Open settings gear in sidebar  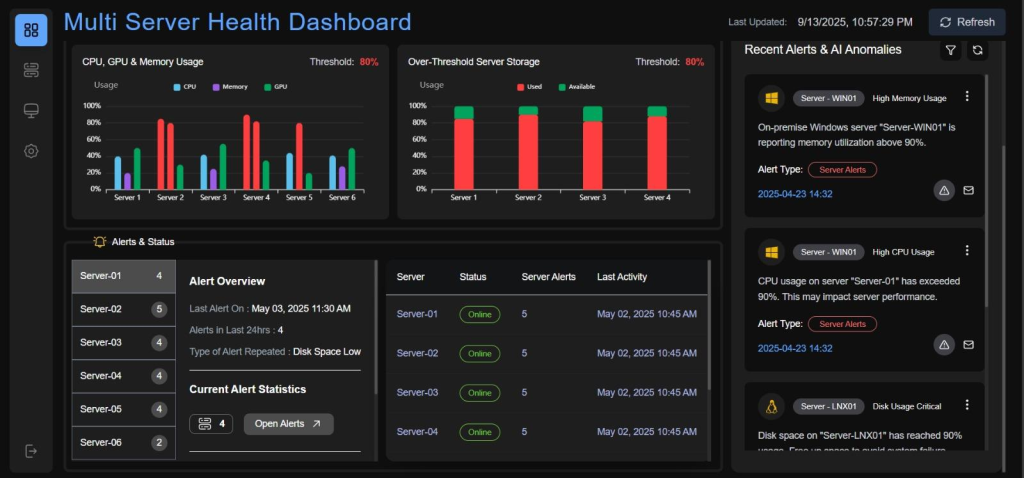pyautogui.click(x=31, y=151)
